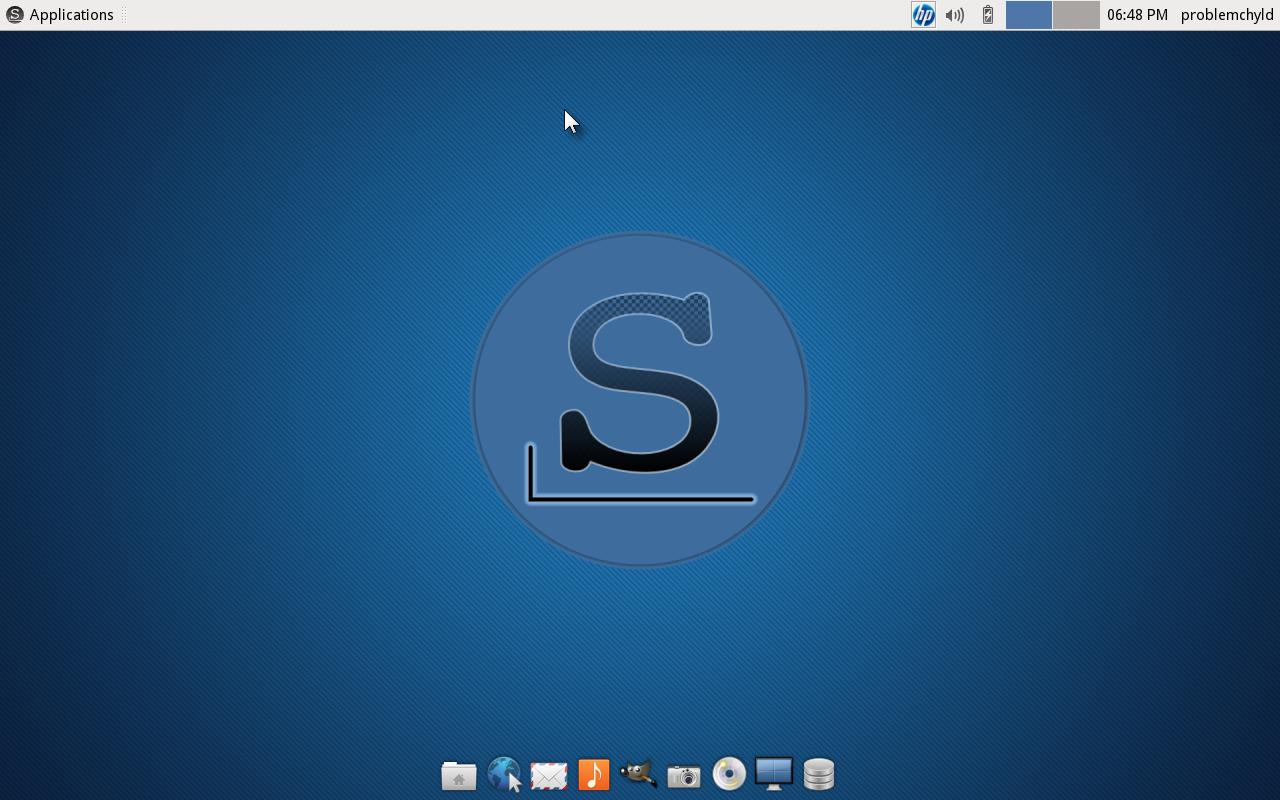Image resolution: width=1280 pixels, height=800 pixels.
Task: Click the Slackware logo beside Applications
Action: [x=15, y=15]
